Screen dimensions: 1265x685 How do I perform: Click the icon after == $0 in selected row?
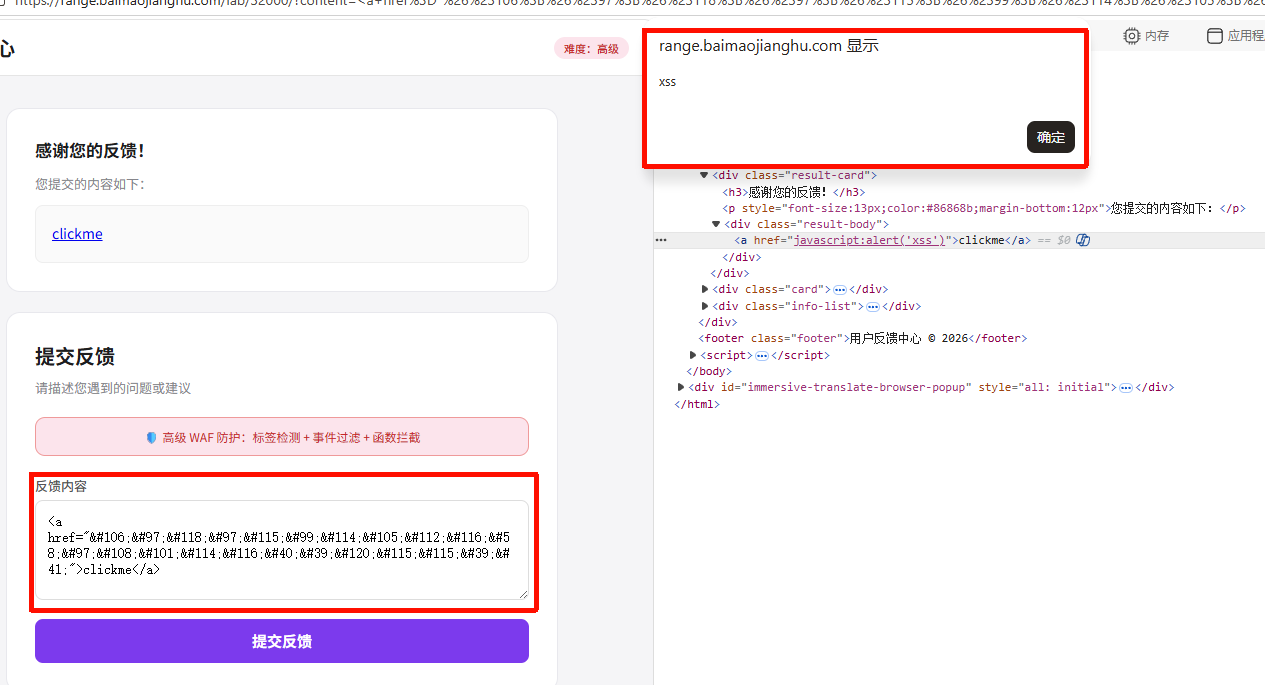tap(1082, 240)
